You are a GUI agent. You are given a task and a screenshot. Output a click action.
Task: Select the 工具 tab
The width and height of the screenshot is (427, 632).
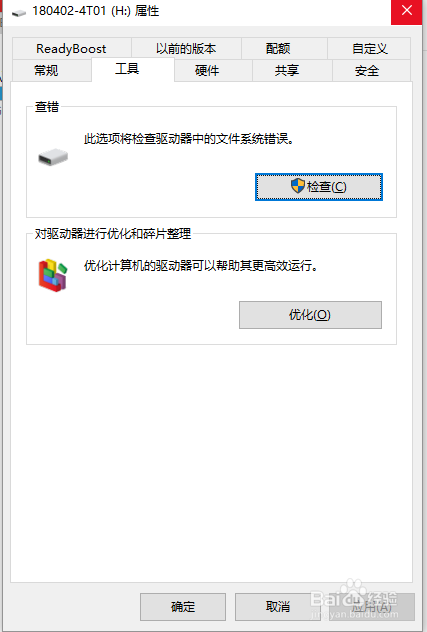pyautogui.click(x=127, y=69)
